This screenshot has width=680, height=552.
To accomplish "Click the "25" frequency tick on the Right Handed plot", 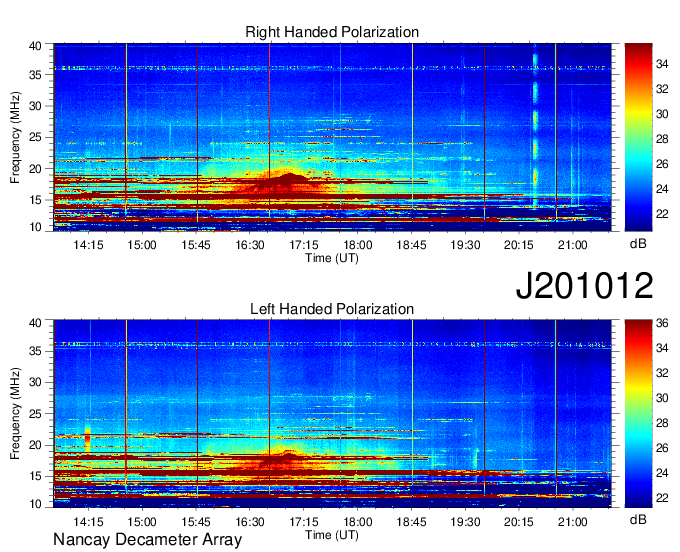I will click(x=35, y=137).
